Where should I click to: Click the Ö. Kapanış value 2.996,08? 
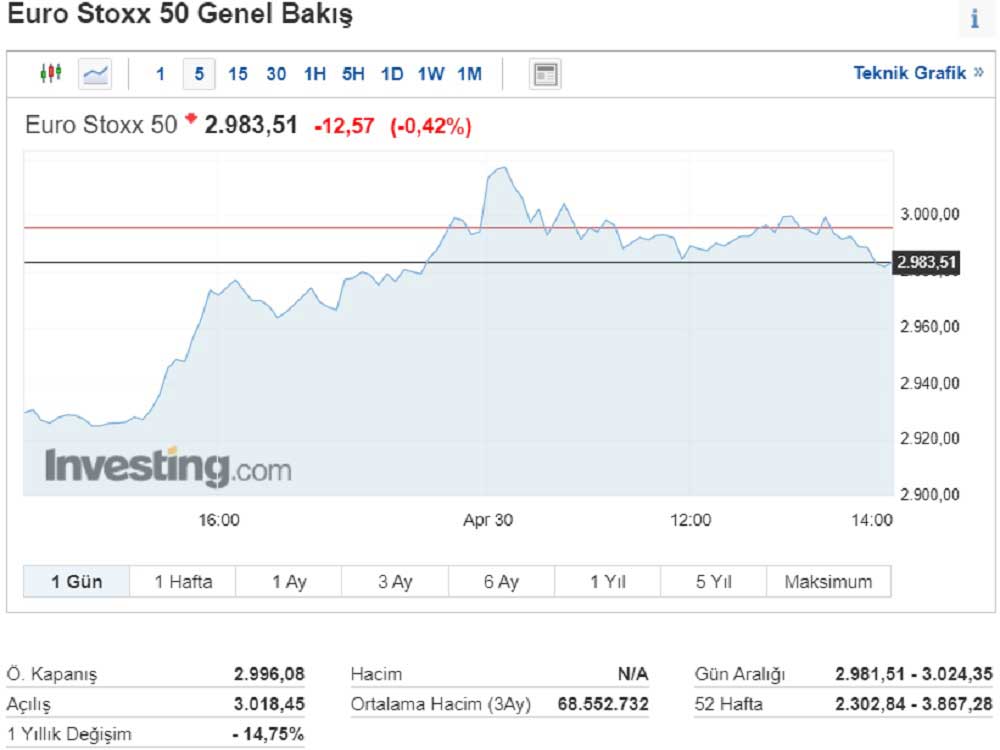point(269,673)
